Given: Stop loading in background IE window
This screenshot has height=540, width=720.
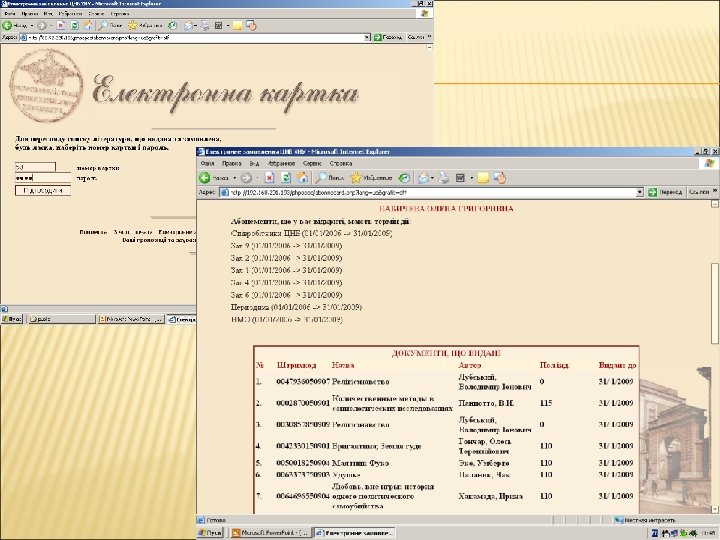Looking at the screenshot, I should pyautogui.click(x=61, y=25).
